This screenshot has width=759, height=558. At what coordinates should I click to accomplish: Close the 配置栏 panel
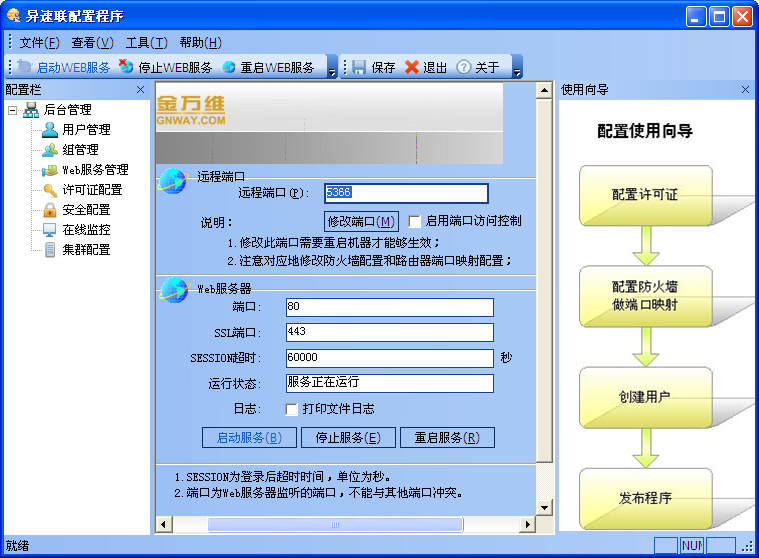(x=140, y=90)
